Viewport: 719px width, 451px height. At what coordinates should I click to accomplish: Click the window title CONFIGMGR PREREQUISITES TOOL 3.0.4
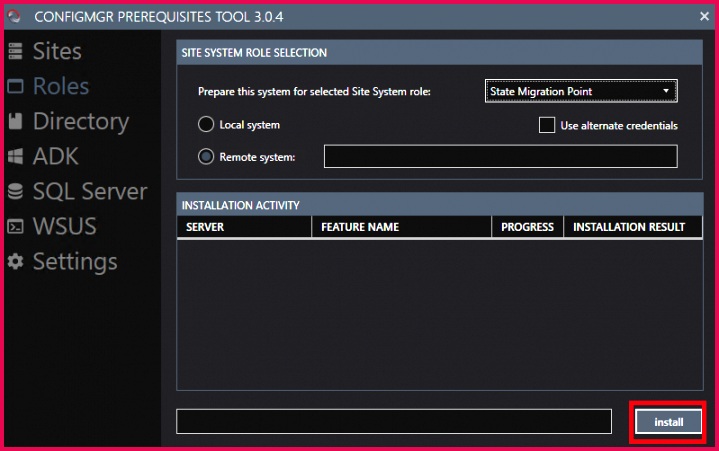pos(159,17)
